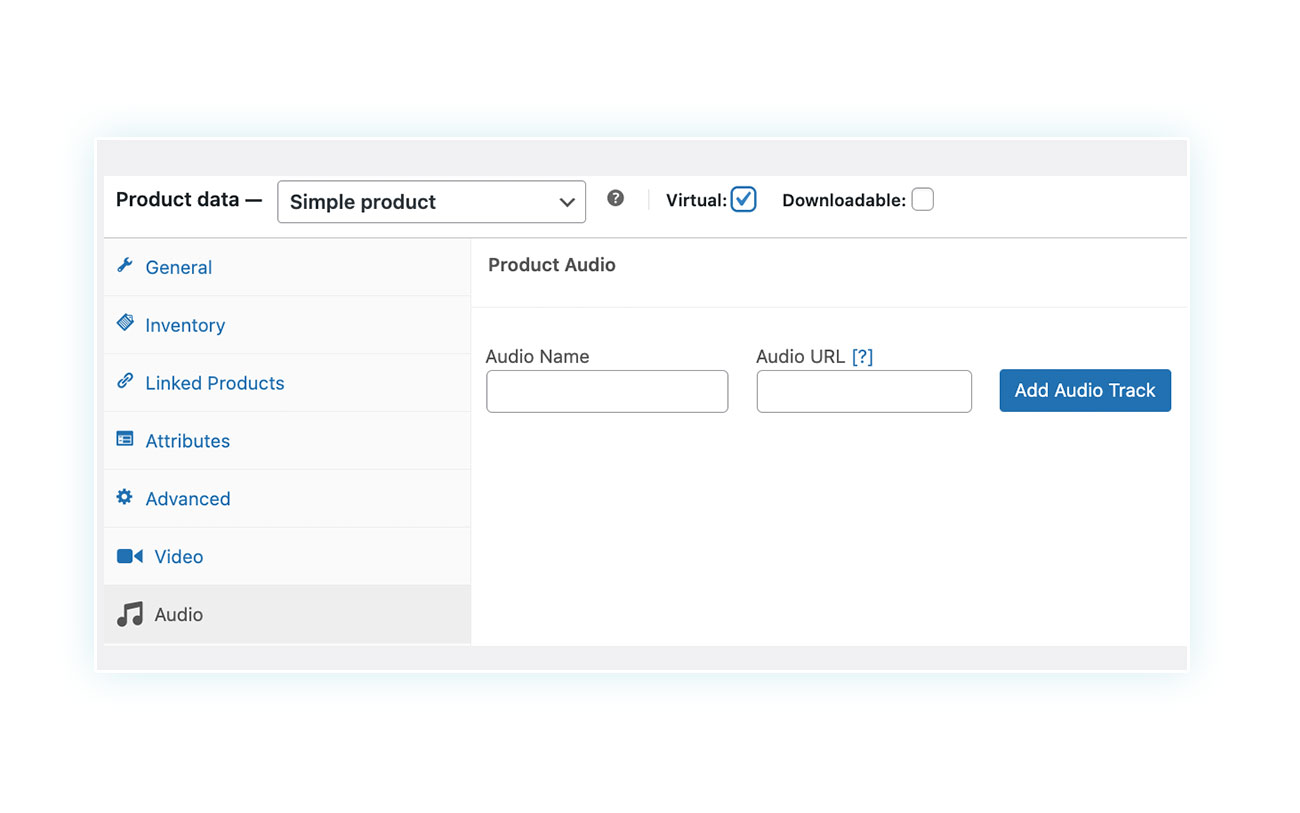
Task: Click the Linked Products chain icon
Action: point(125,380)
